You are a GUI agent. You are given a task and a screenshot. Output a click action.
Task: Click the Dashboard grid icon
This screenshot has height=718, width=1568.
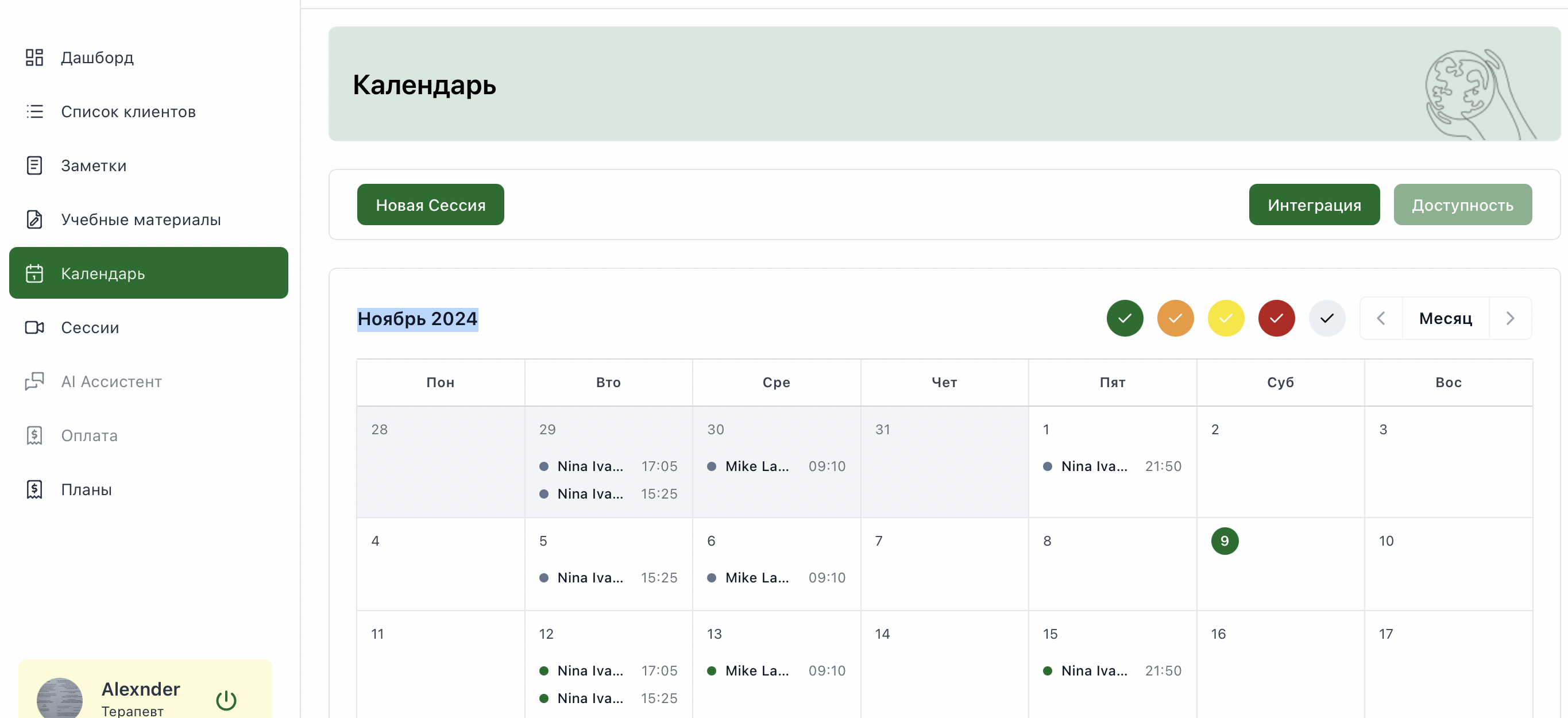click(34, 57)
